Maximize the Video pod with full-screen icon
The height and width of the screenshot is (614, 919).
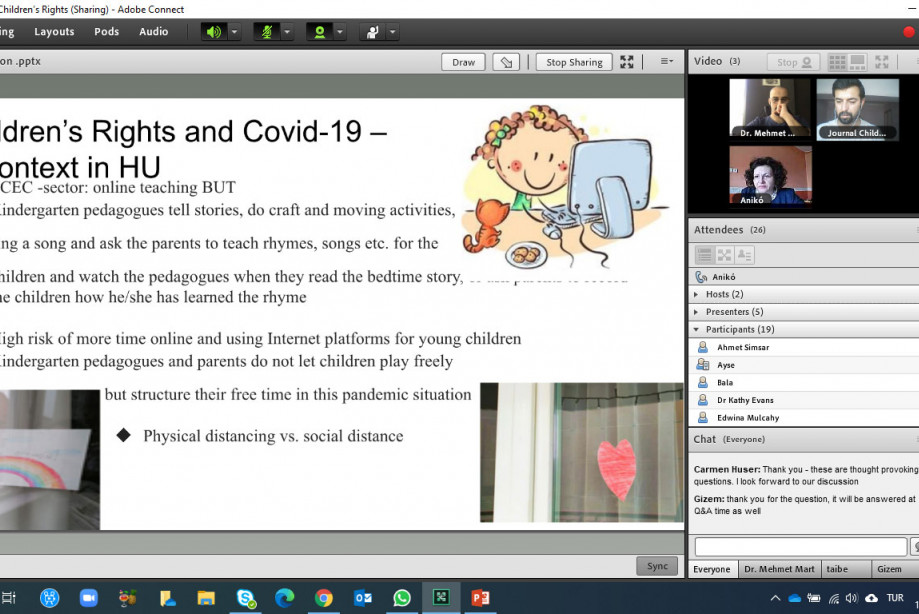882,61
